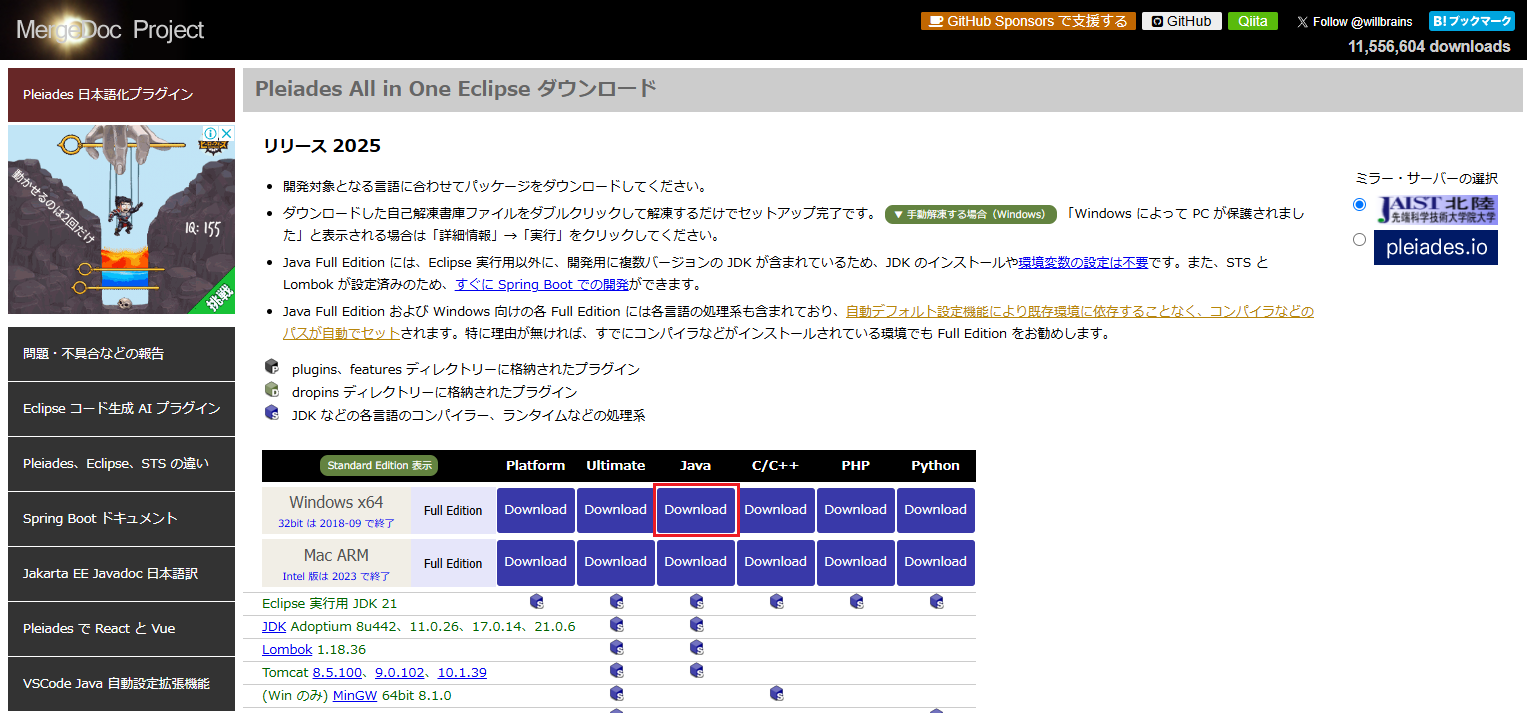Click the MergeDoc Project logo
The width and height of the screenshot is (1527, 713).
pyautogui.click(x=110, y=30)
